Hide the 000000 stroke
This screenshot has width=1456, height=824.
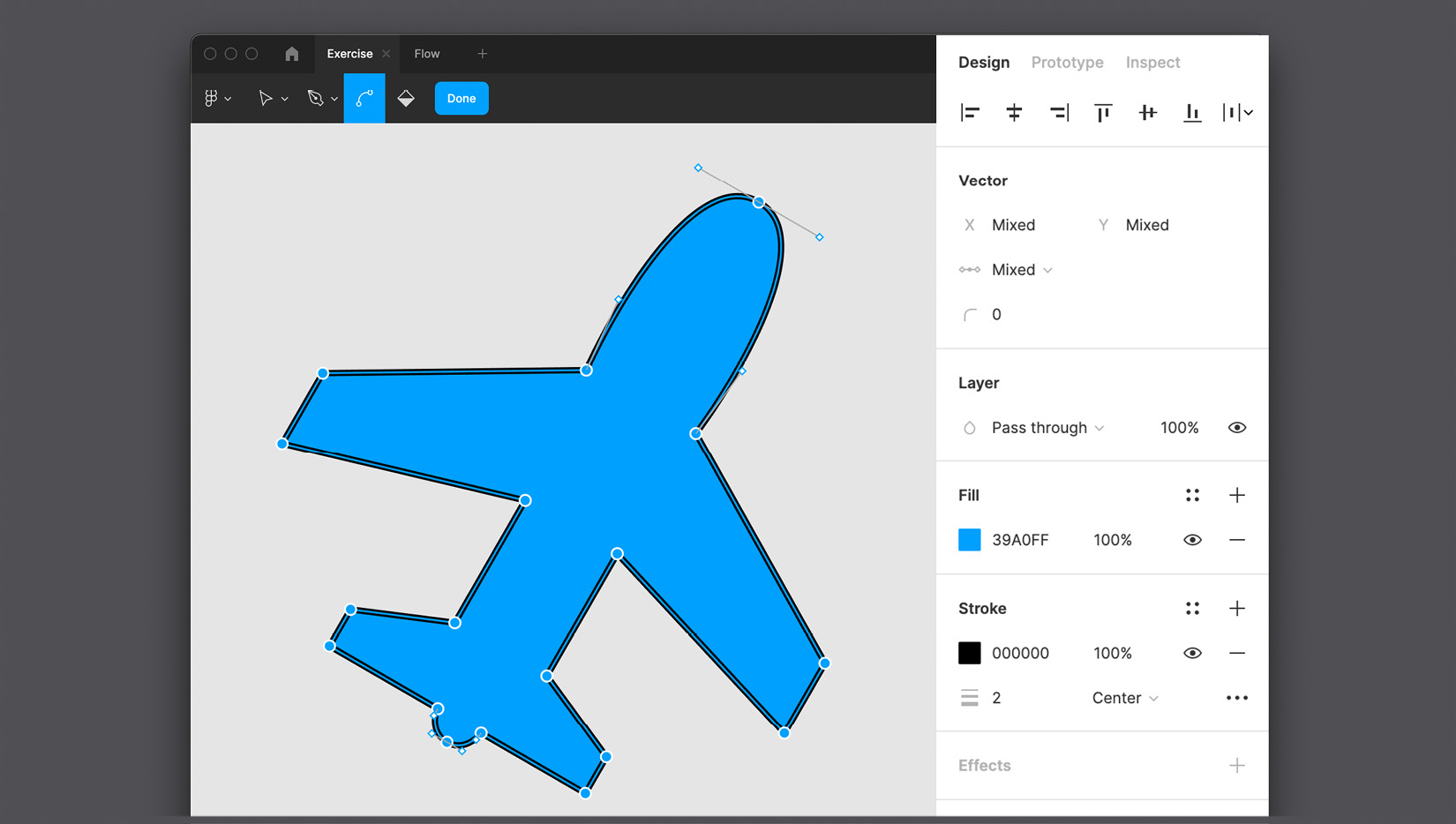tap(1192, 653)
